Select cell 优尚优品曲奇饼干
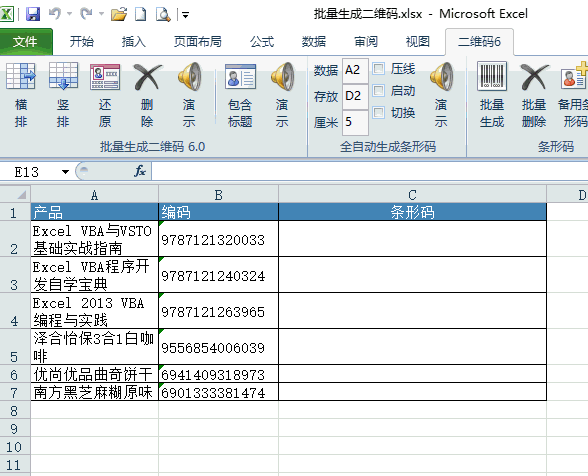The height and width of the screenshot is (476, 588). (94, 374)
